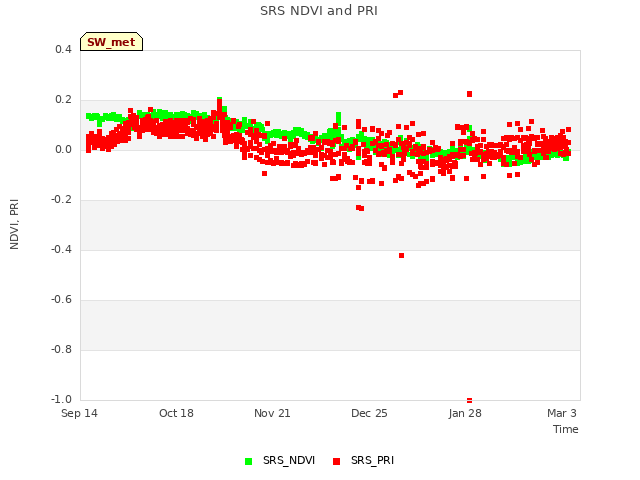Screen dimensions: 640x480
Task: Click the red PRI outlier near -0.4
Action: click(401, 256)
